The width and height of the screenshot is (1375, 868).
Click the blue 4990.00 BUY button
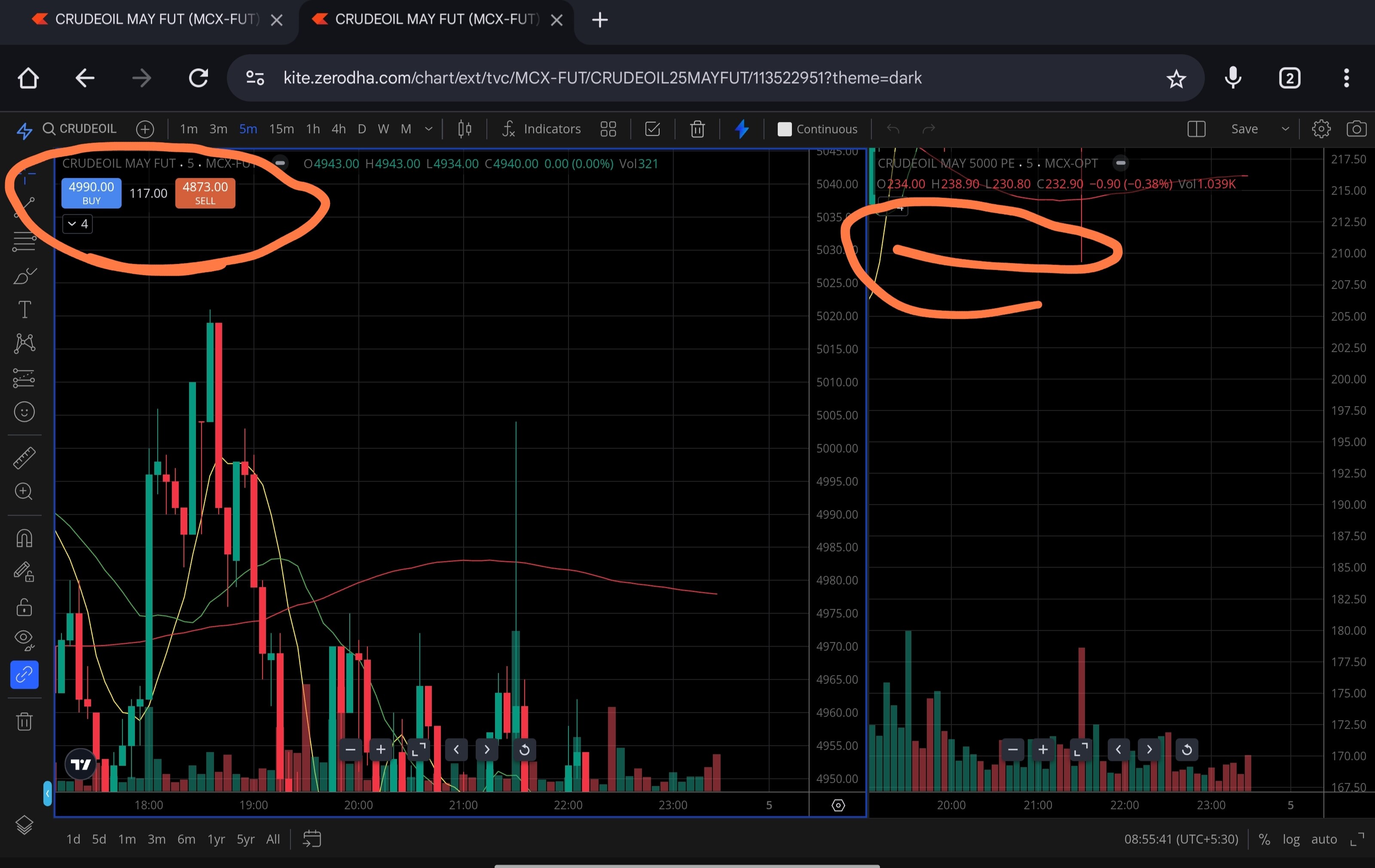[x=92, y=193]
